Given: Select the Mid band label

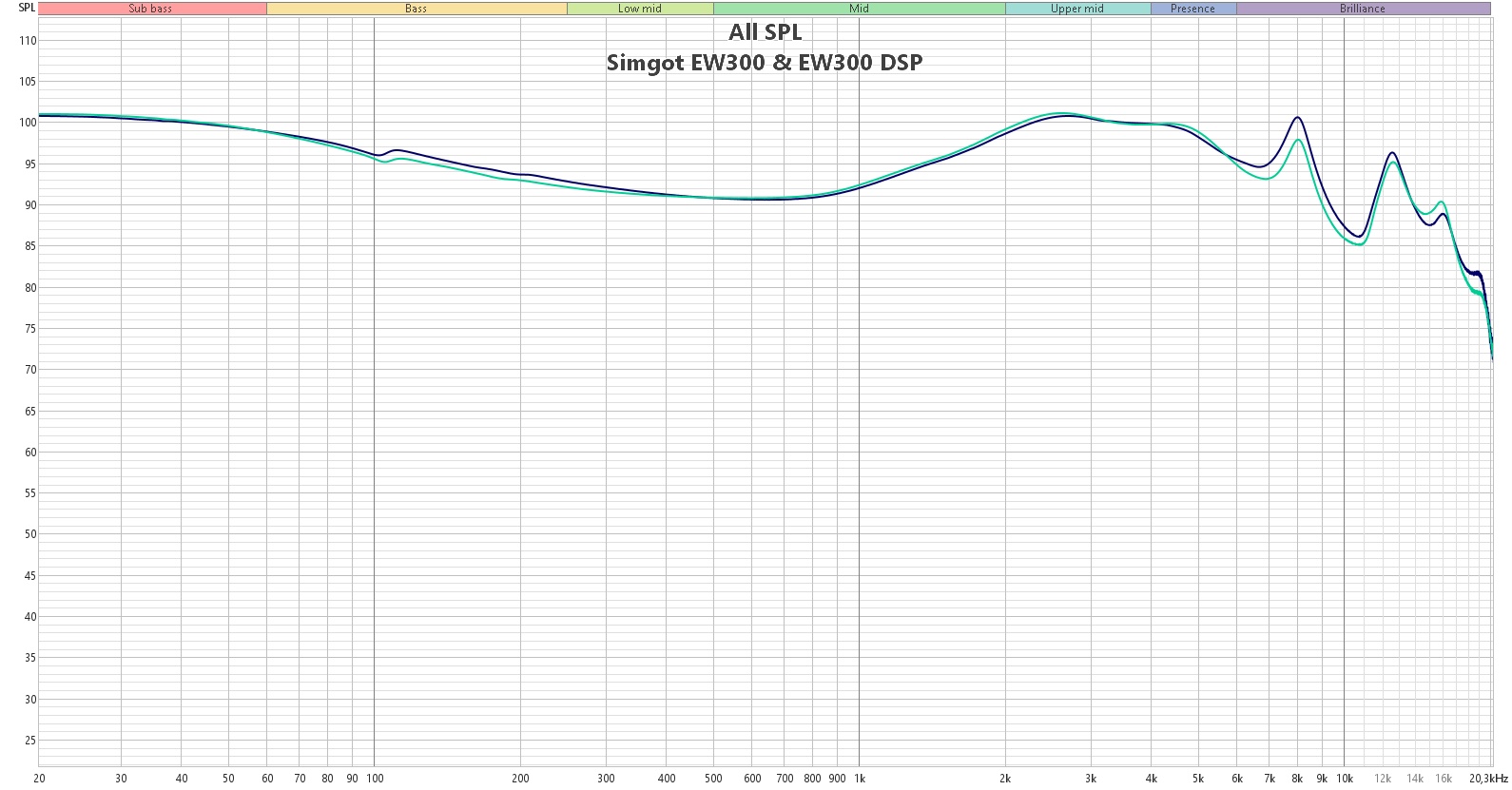Looking at the screenshot, I should (x=860, y=9).
